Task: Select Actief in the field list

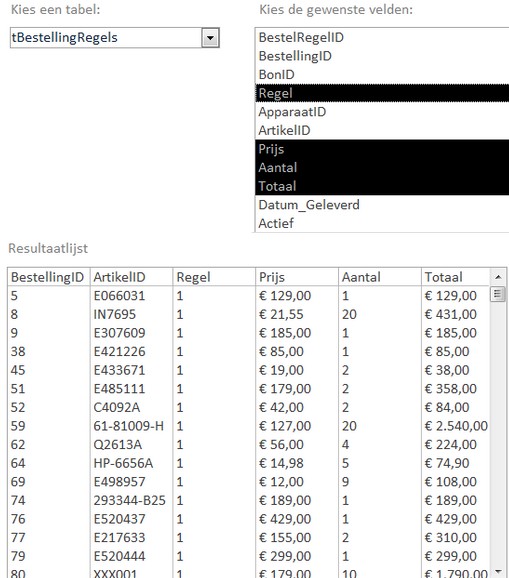Action: (382, 223)
